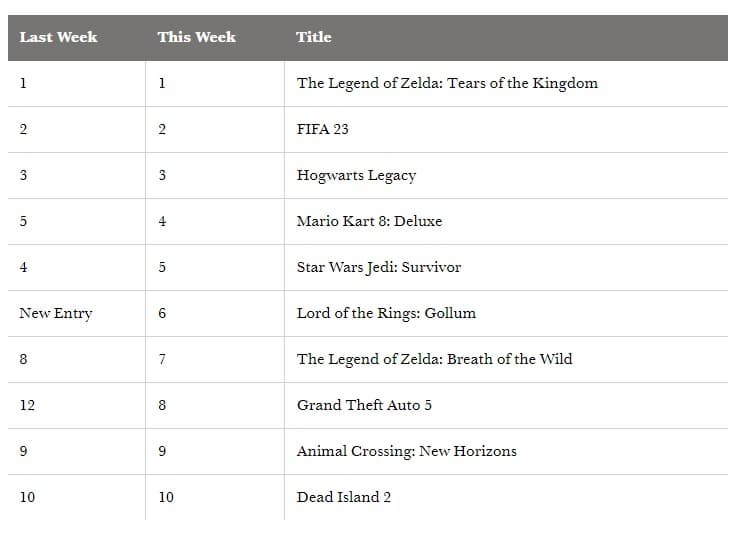The image size is (753, 541).
Task: Select this week's rank 4 cell
Action: (162, 221)
